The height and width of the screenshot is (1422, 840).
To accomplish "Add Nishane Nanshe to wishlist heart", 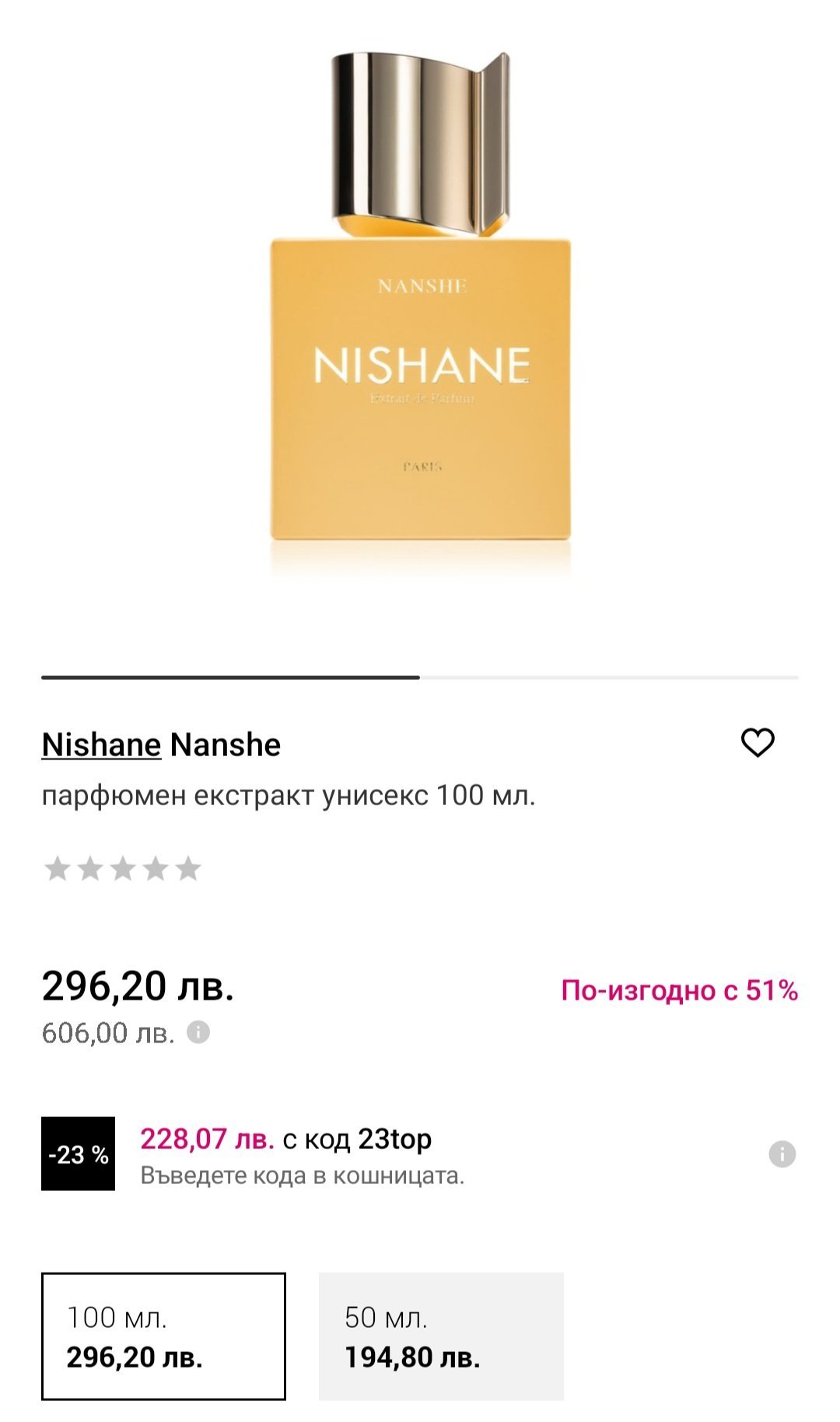I will pyautogui.click(x=758, y=743).
